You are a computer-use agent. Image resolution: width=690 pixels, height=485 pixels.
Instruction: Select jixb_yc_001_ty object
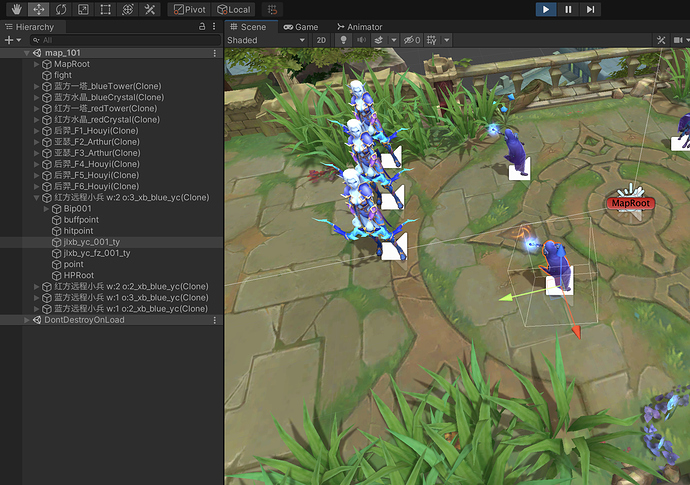click(92, 242)
